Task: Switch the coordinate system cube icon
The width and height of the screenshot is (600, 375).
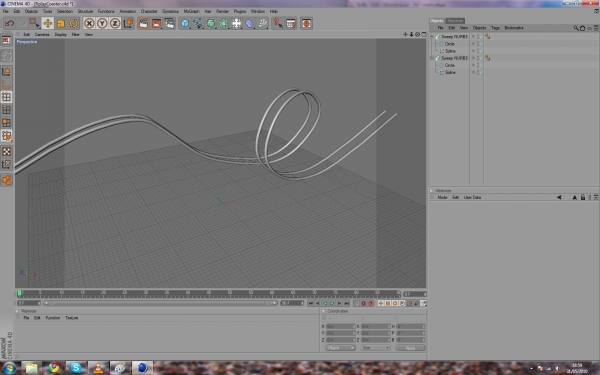Action: (128, 23)
